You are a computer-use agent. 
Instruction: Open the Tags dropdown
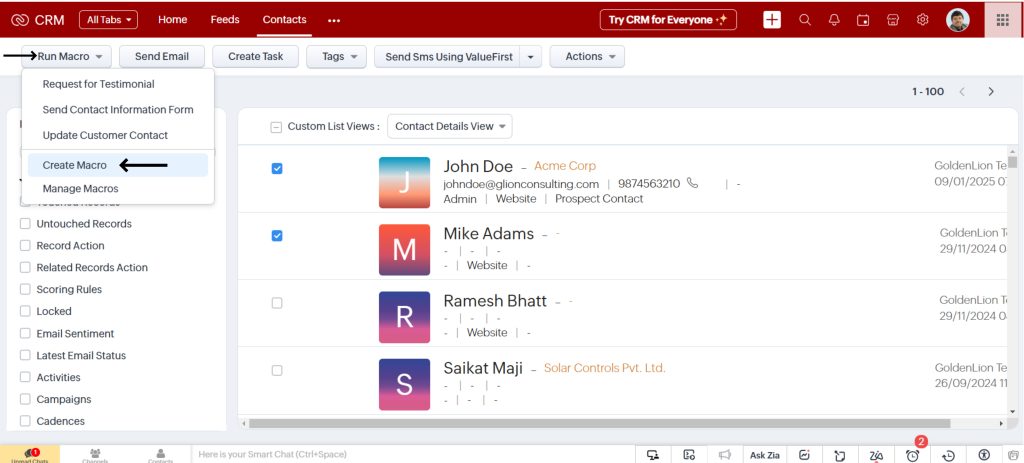pos(336,57)
